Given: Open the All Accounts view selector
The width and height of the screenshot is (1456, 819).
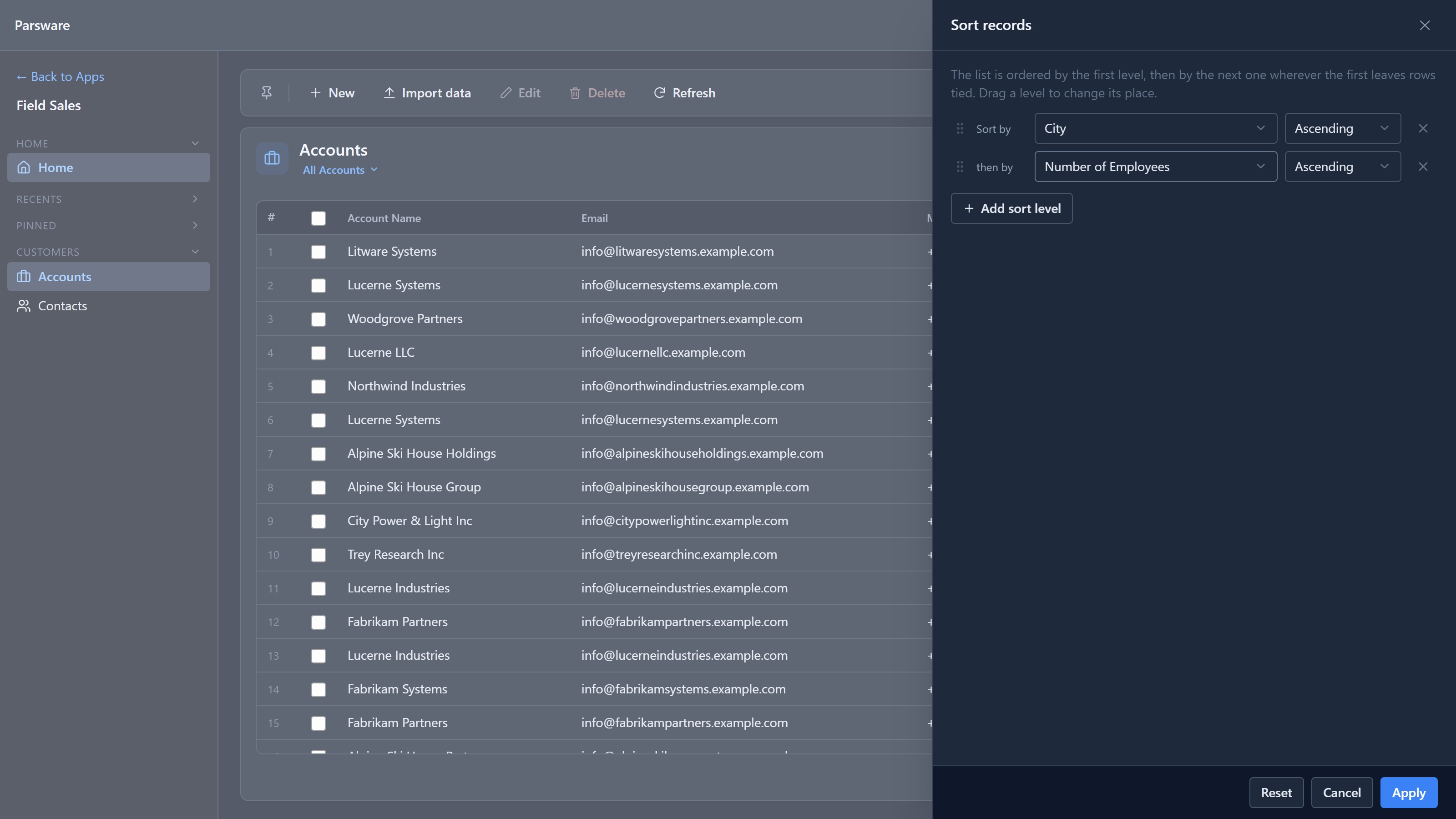Looking at the screenshot, I should (x=340, y=170).
